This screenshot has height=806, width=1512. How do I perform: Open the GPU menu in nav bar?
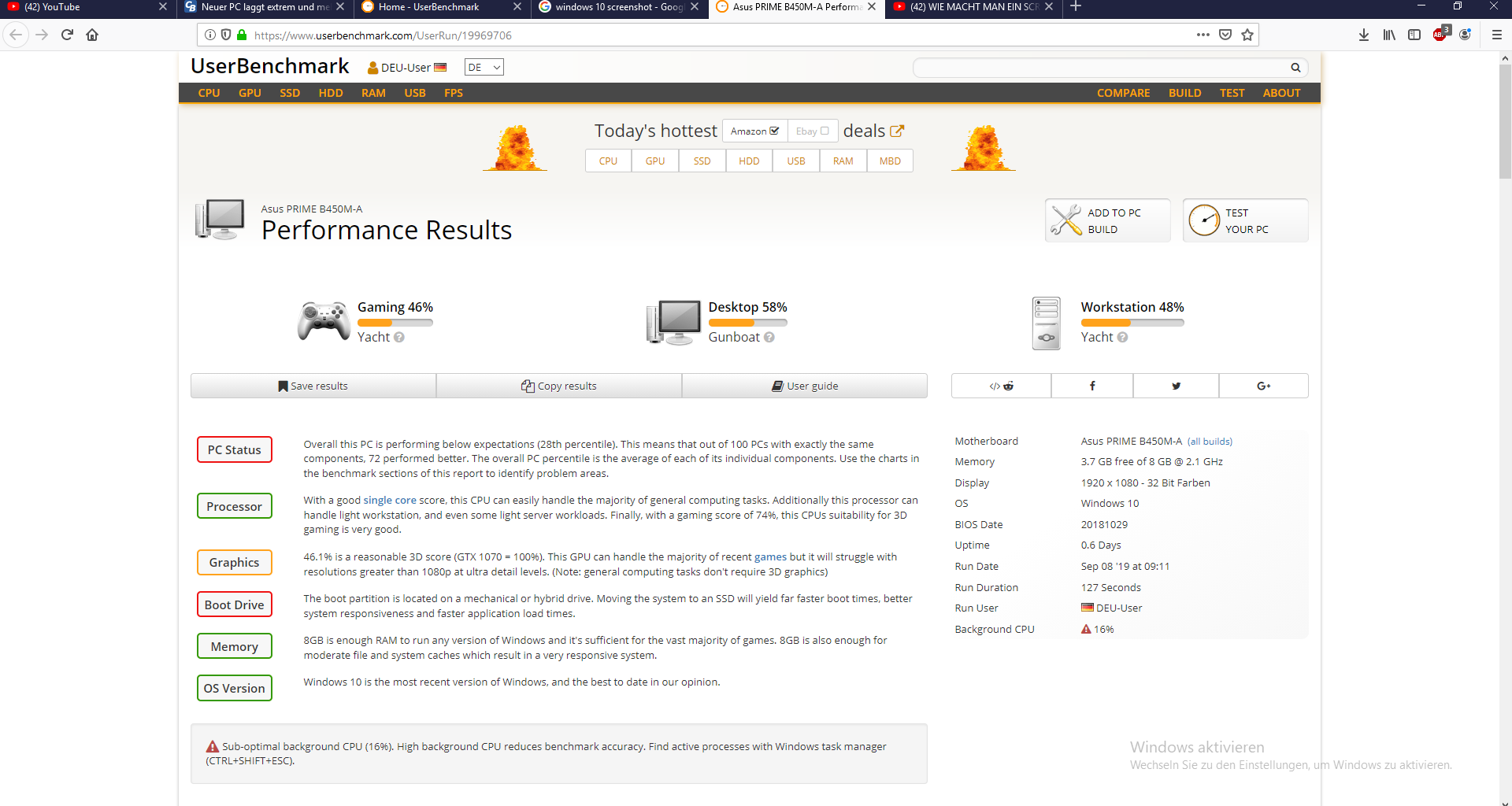pyautogui.click(x=250, y=93)
